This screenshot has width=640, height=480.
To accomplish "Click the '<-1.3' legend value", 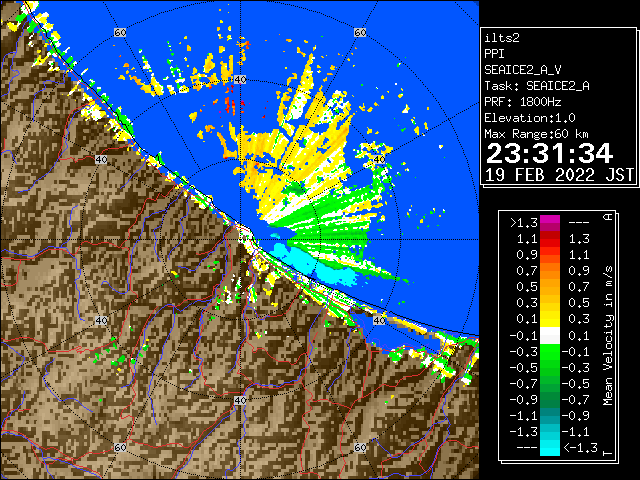I will click(x=580, y=447).
